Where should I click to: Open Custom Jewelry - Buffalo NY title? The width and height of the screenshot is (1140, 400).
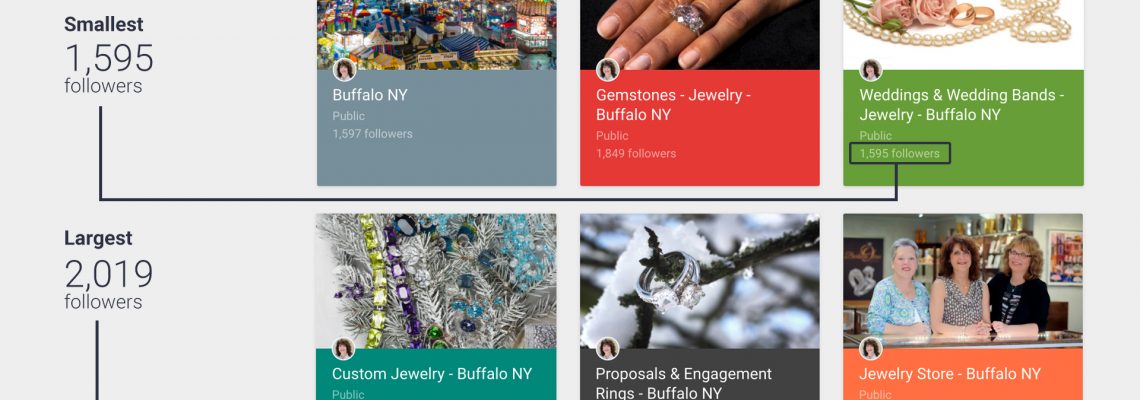[x=432, y=374]
